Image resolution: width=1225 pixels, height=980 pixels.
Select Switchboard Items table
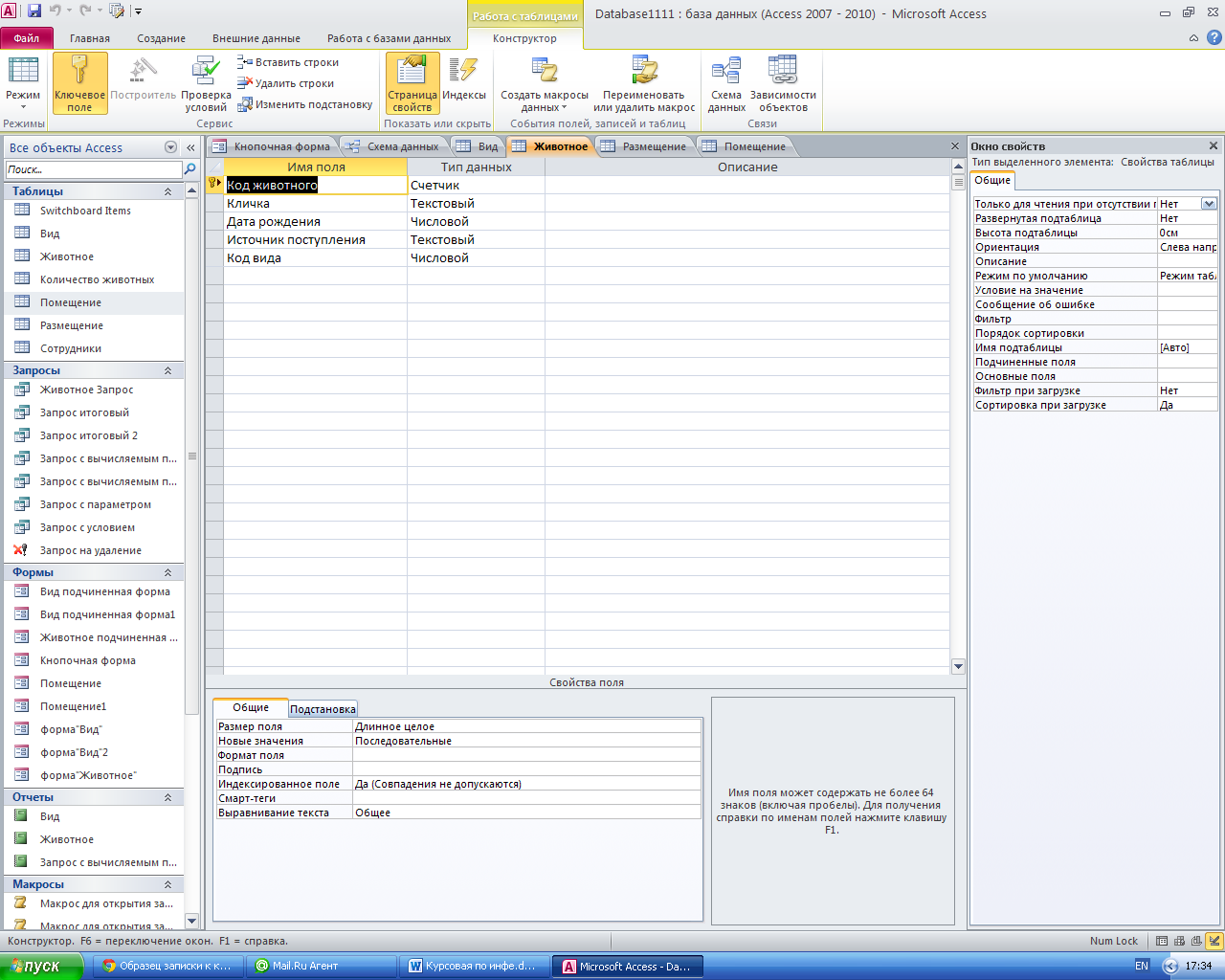coord(93,211)
